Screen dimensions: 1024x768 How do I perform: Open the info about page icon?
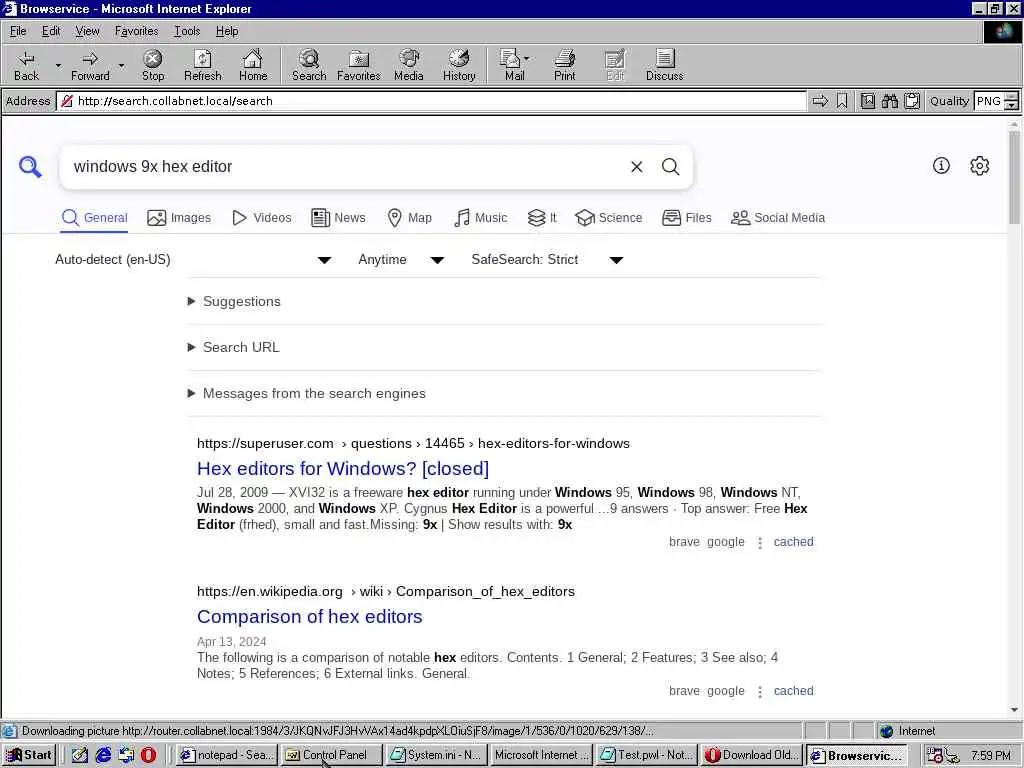pos(941,166)
